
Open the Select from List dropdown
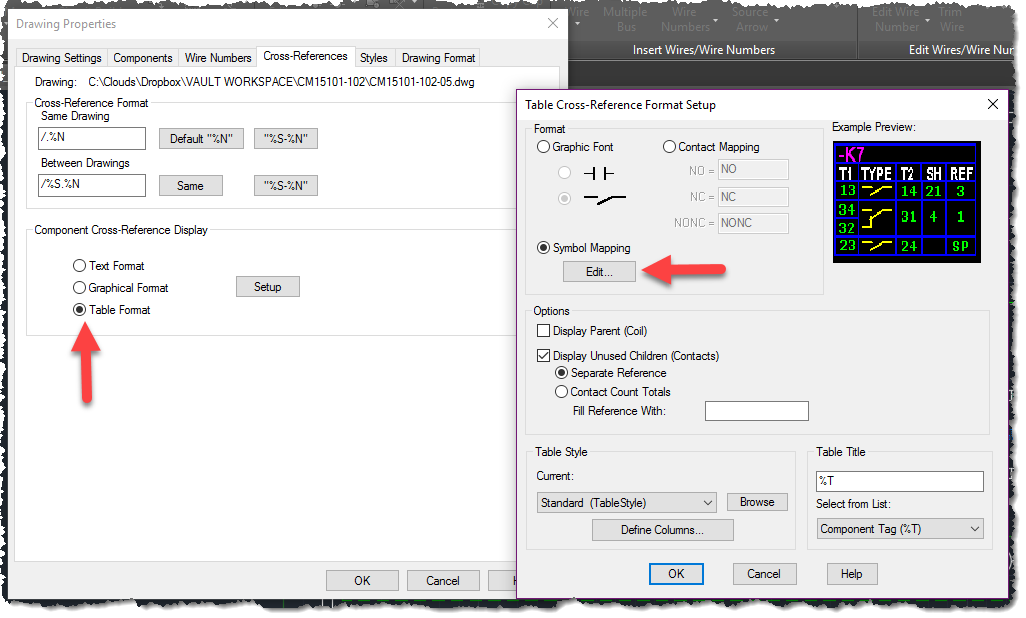tap(899, 528)
